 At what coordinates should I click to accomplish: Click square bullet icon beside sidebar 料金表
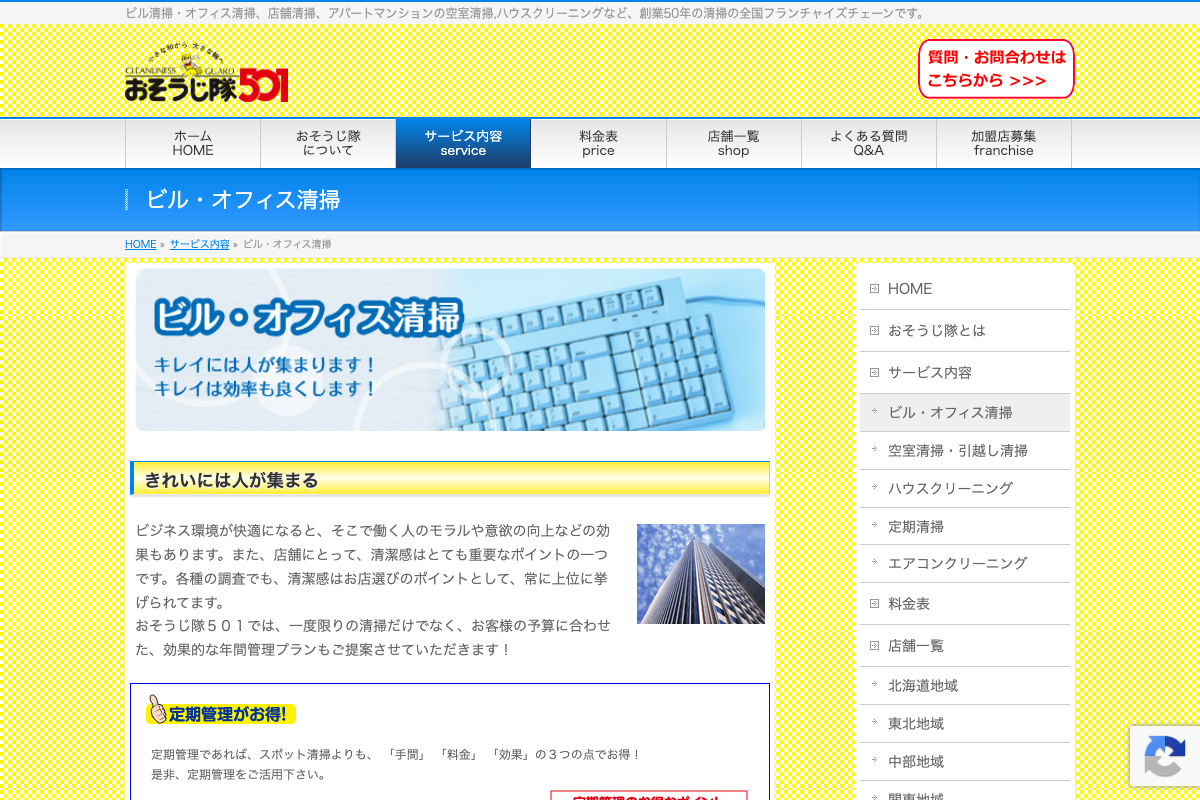click(x=874, y=604)
